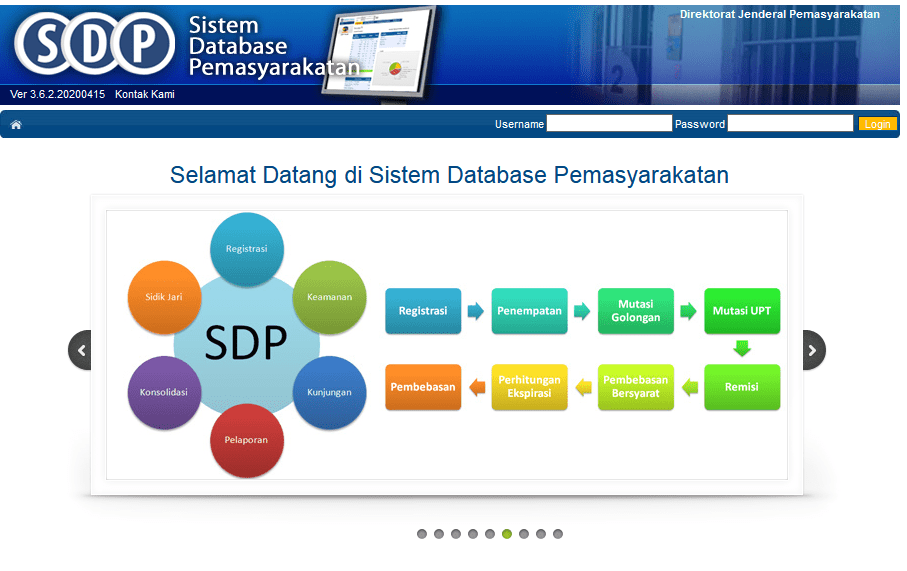
Task: Open the Kontak Kami link
Action: tap(145, 94)
